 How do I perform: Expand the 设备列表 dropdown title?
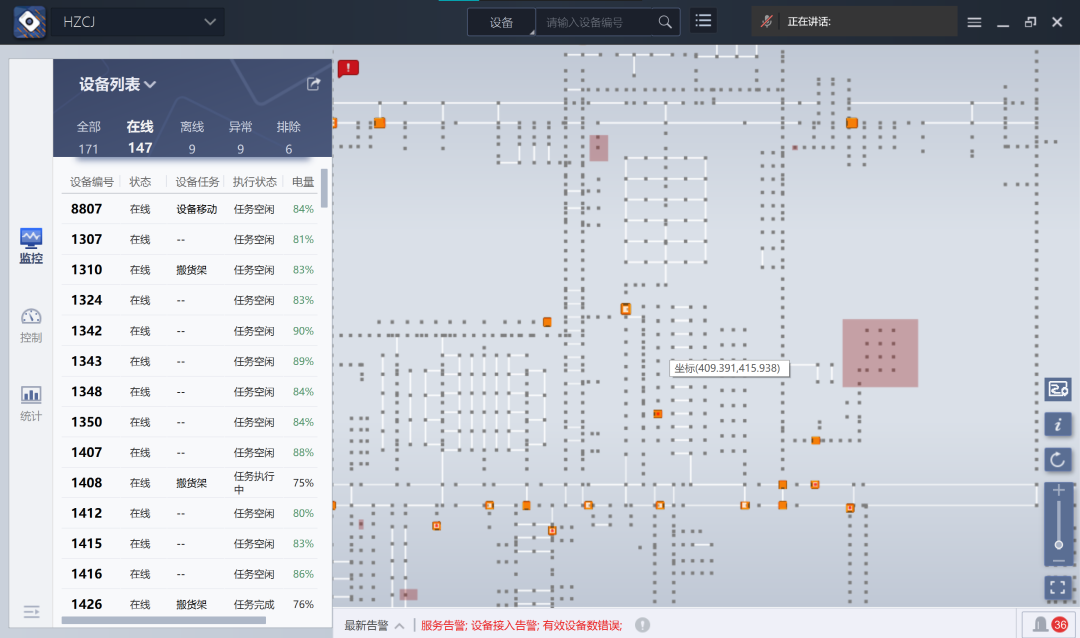point(118,84)
